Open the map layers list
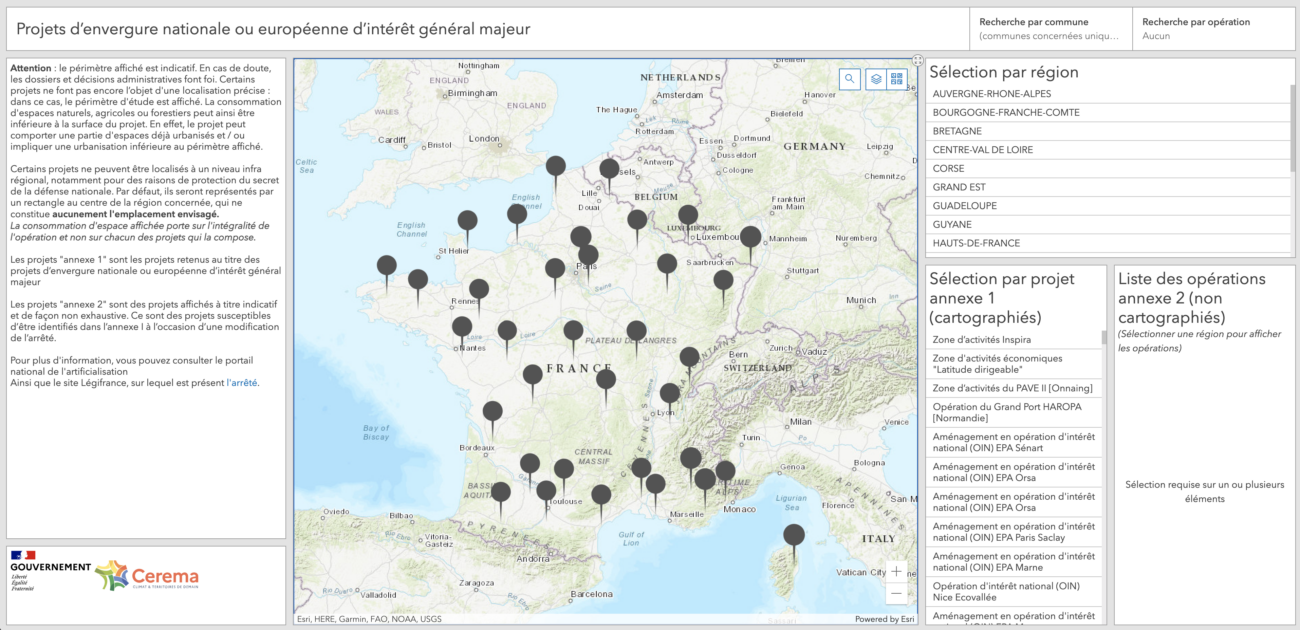This screenshot has width=1300, height=630. (875, 79)
